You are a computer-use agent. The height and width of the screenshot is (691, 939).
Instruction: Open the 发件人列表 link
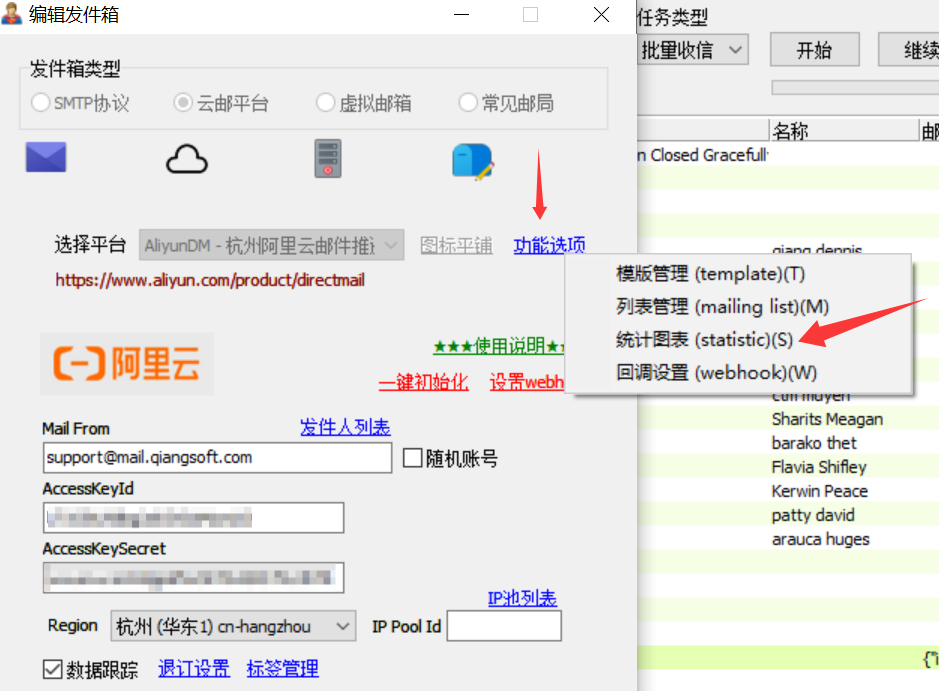(345, 428)
